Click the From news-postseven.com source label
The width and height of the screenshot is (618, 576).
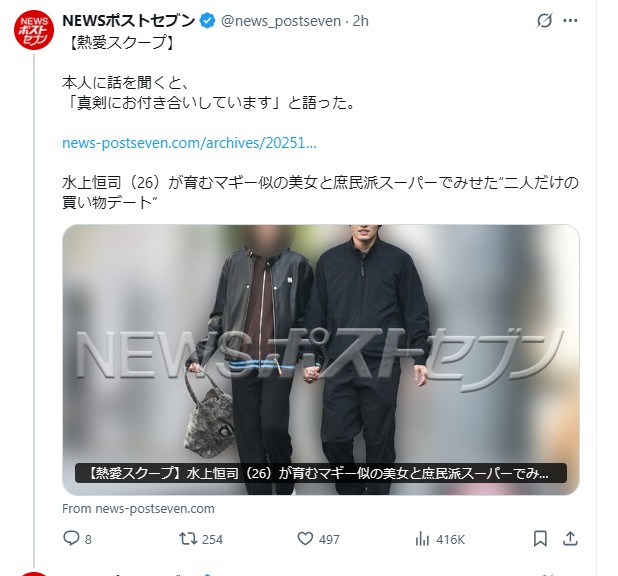point(138,509)
